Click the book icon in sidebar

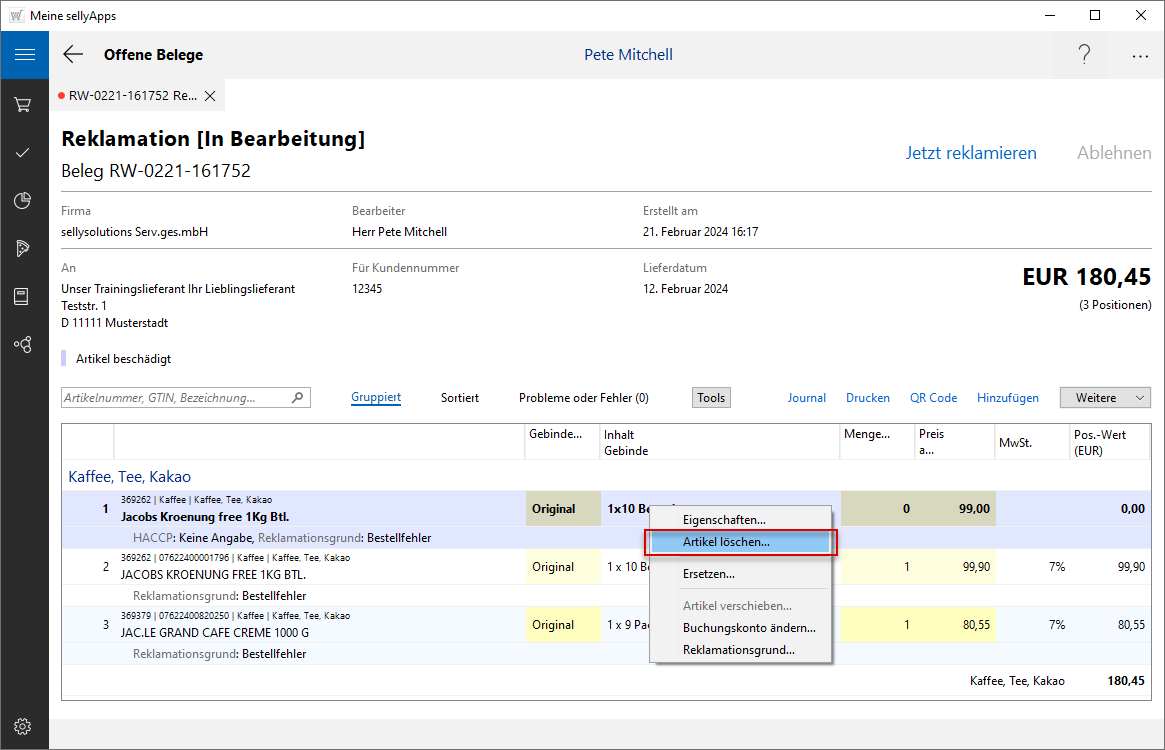(x=23, y=296)
